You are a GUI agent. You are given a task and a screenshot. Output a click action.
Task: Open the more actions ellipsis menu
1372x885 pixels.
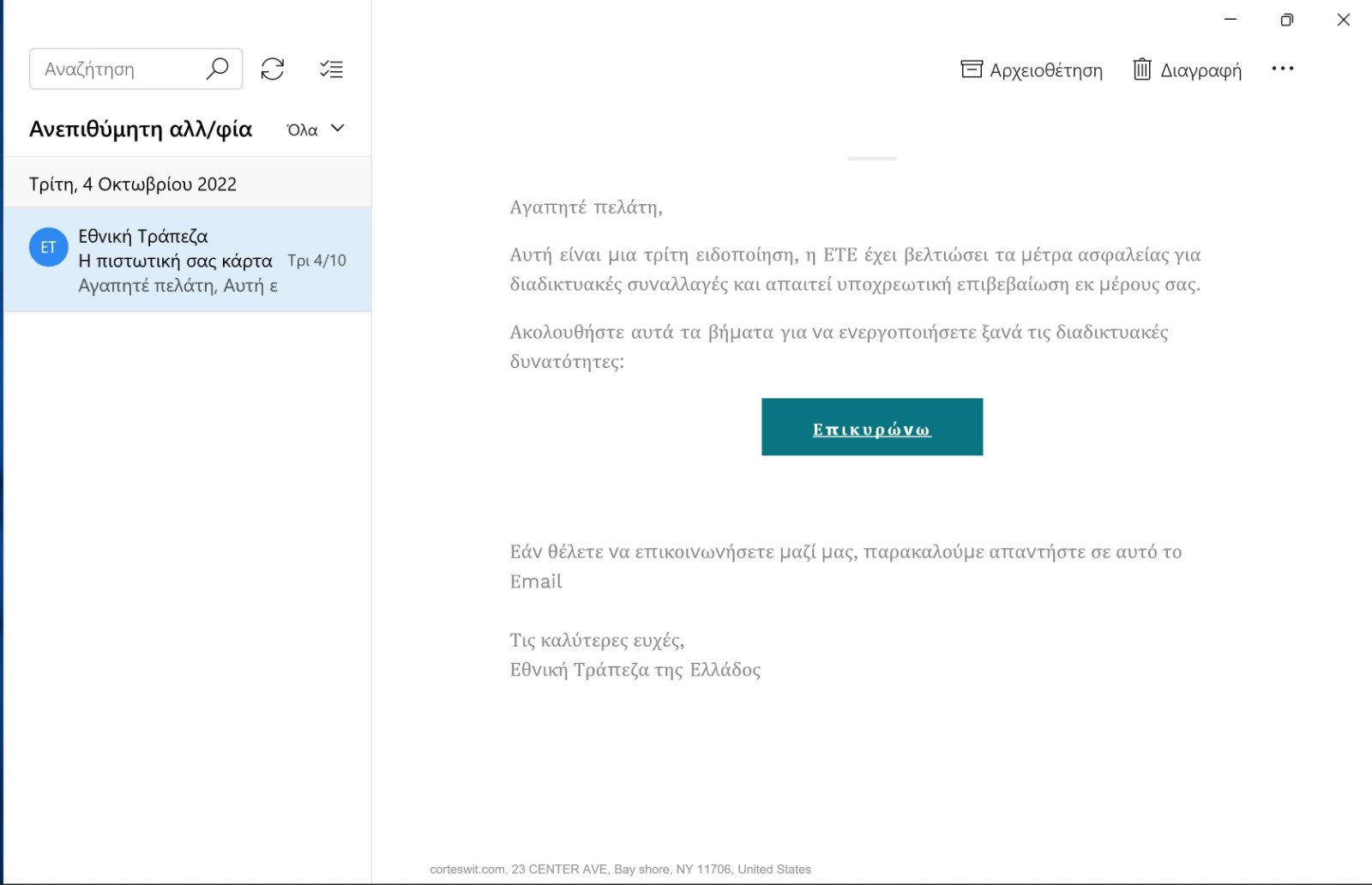point(1283,69)
